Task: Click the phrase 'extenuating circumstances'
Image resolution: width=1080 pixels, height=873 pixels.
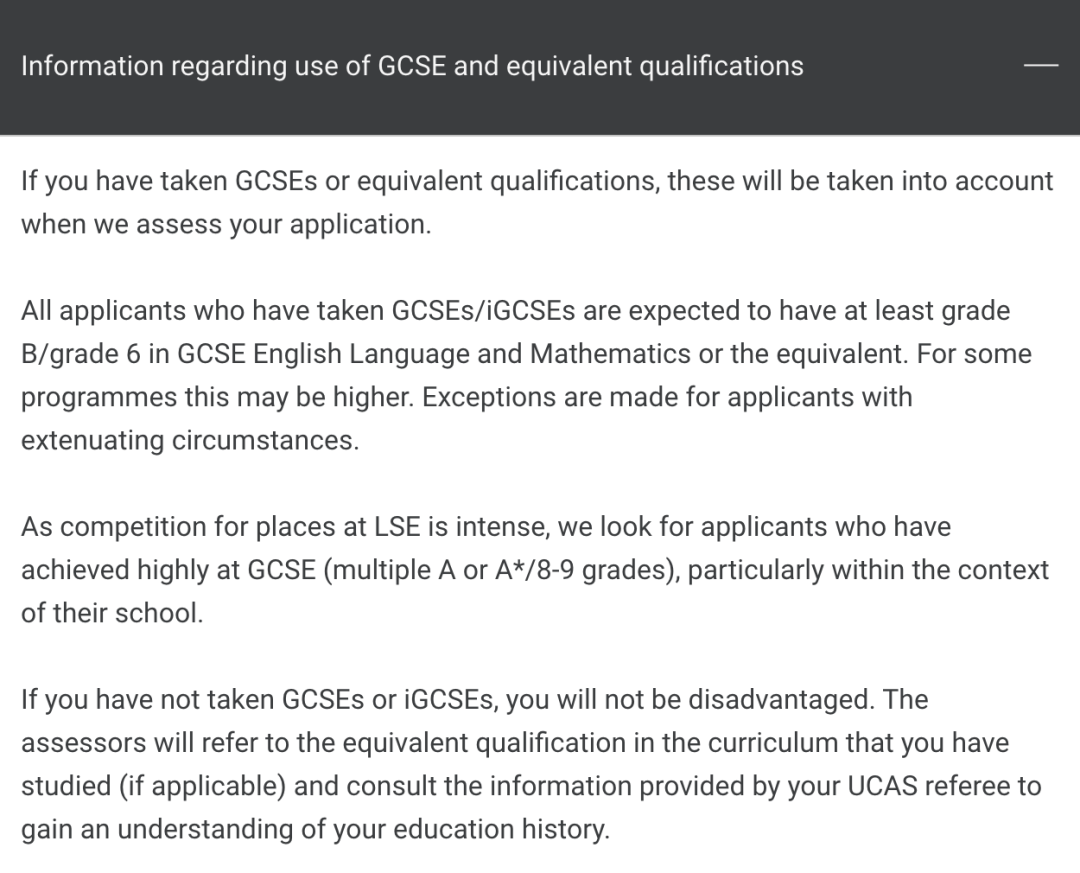Action: click(190, 441)
